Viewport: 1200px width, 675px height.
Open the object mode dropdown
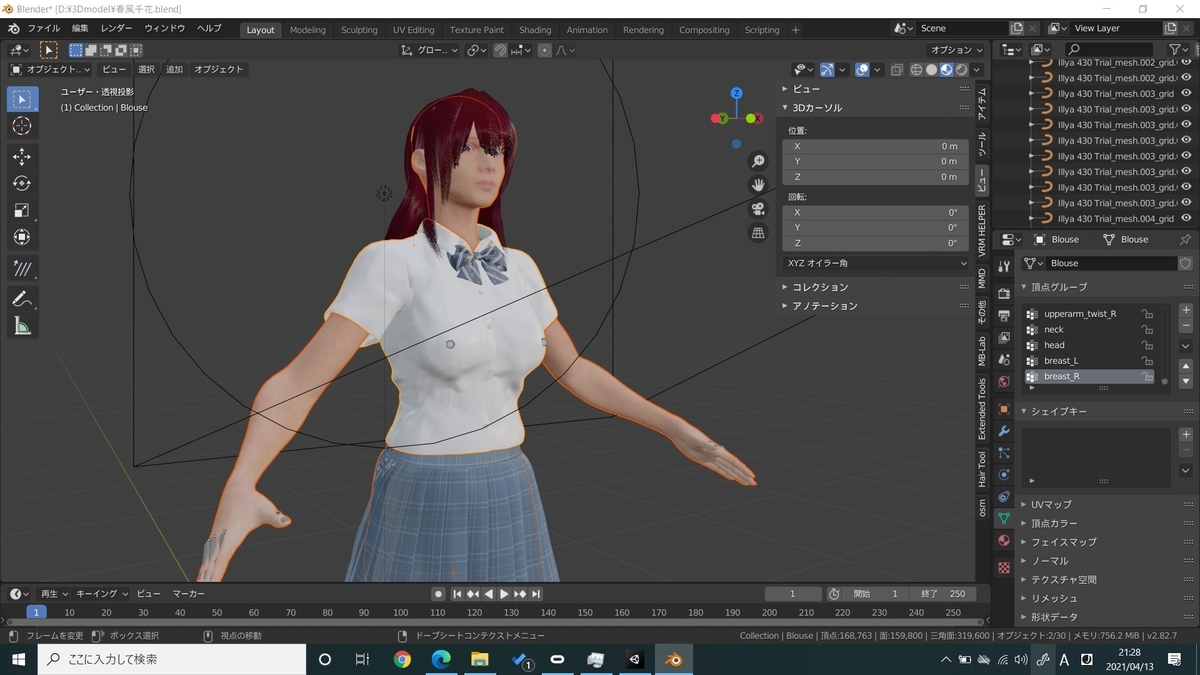(50, 69)
